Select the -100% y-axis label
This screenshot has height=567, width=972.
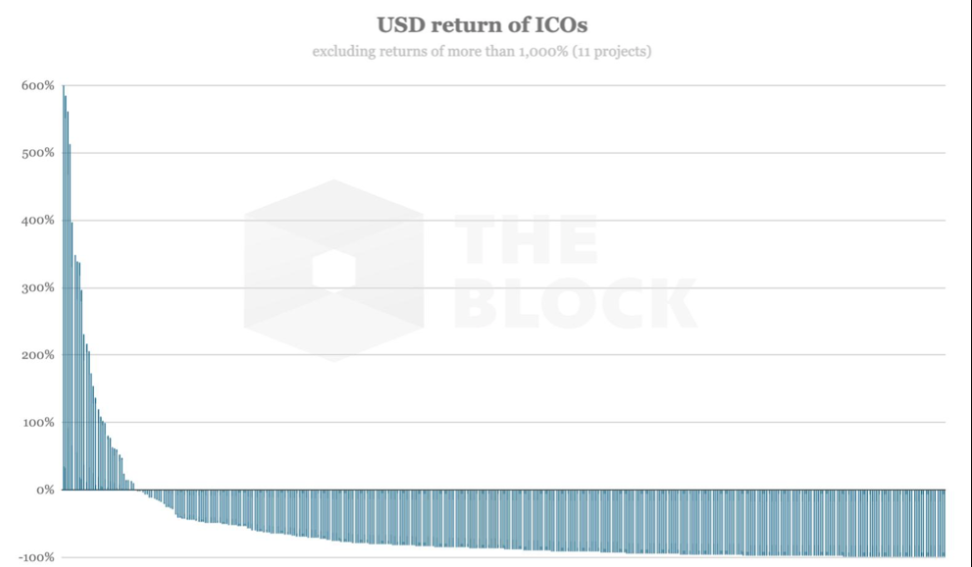click(35, 557)
